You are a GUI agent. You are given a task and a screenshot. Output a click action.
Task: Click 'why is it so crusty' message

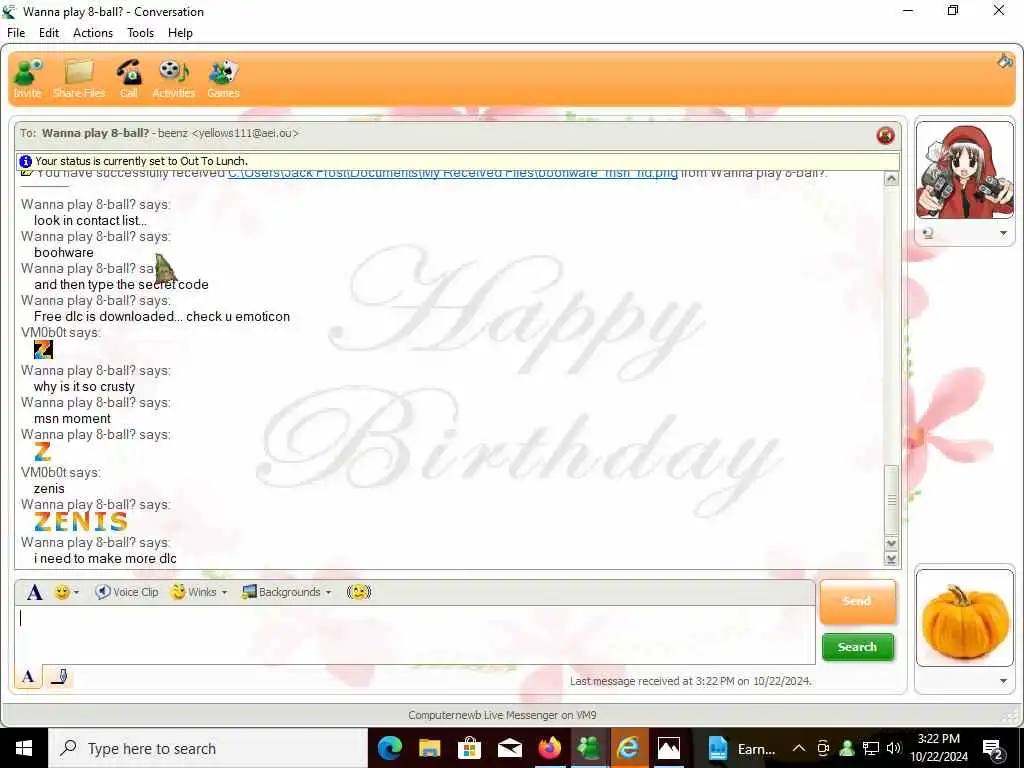(84, 387)
